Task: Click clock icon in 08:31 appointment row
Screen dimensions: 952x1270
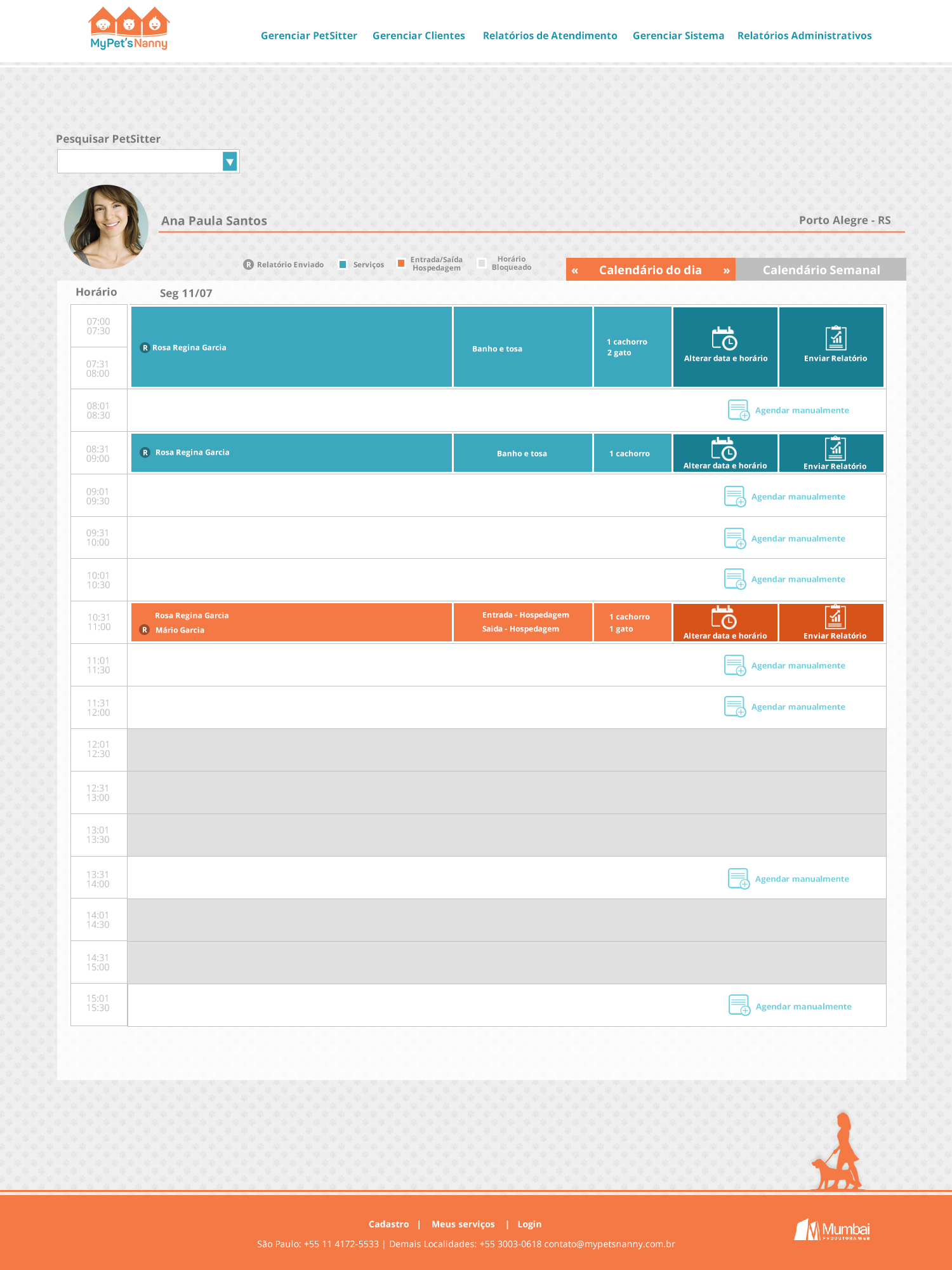Action: (724, 449)
